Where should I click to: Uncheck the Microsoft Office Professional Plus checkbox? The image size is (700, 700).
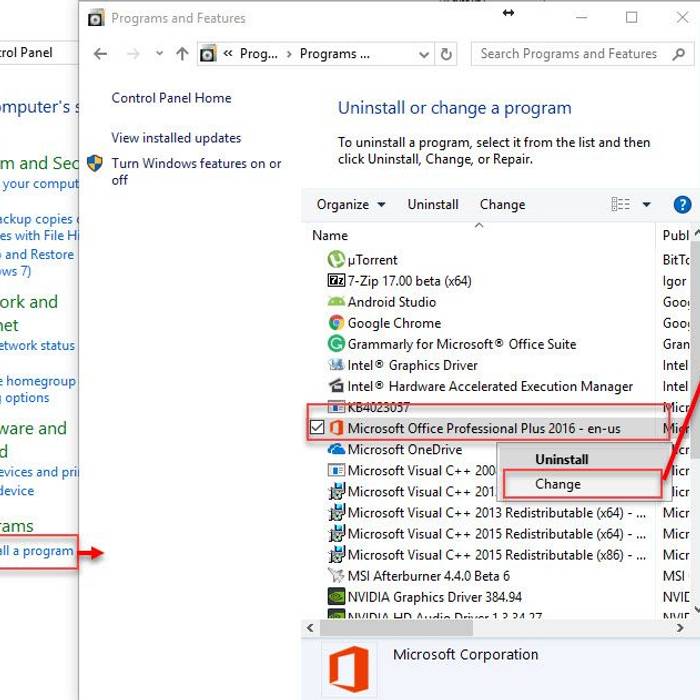coord(317,428)
